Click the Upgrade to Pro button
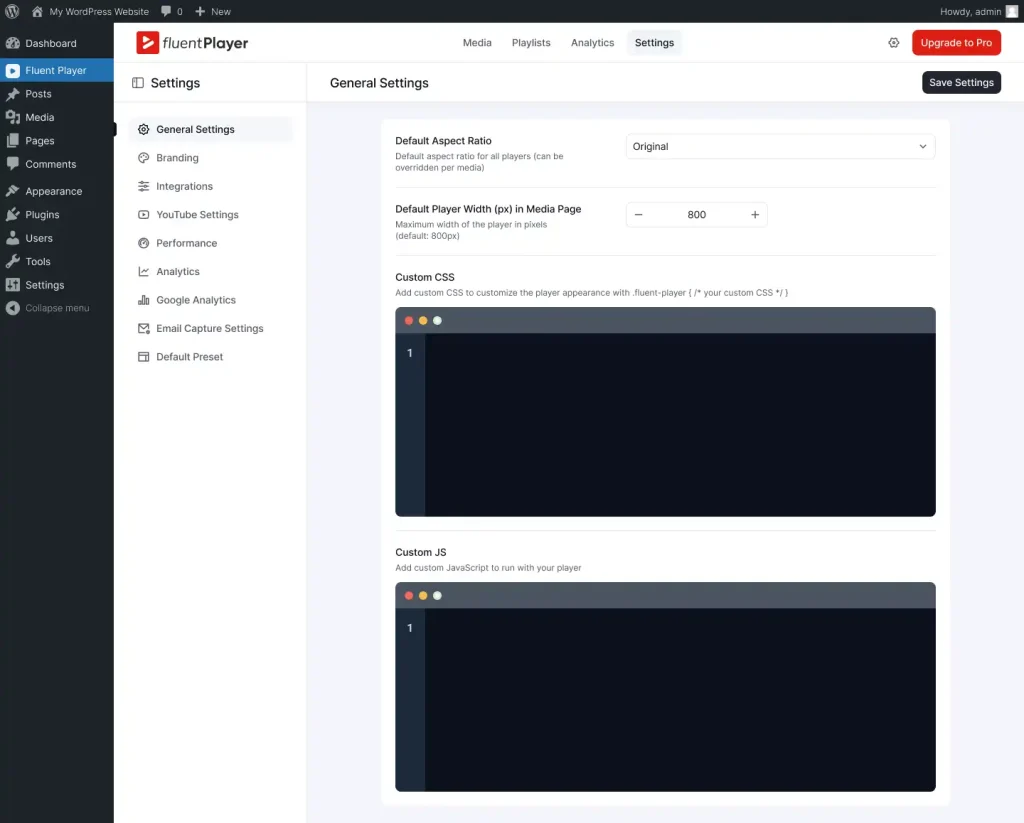The height and width of the screenshot is (823, 1024). coord(956,43)
